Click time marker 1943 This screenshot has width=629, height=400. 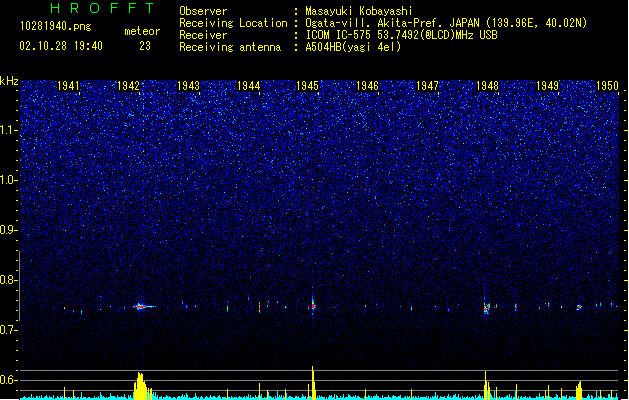(188, 86)
